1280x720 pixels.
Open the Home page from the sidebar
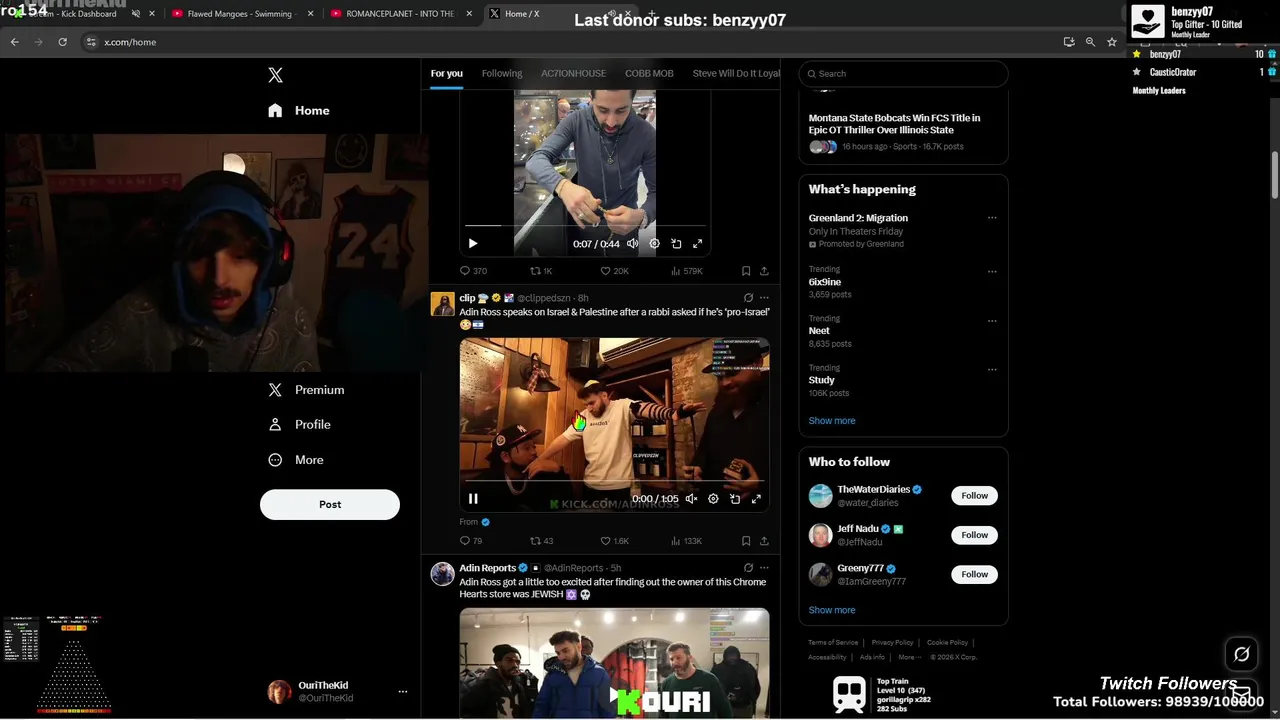[298, 111]
